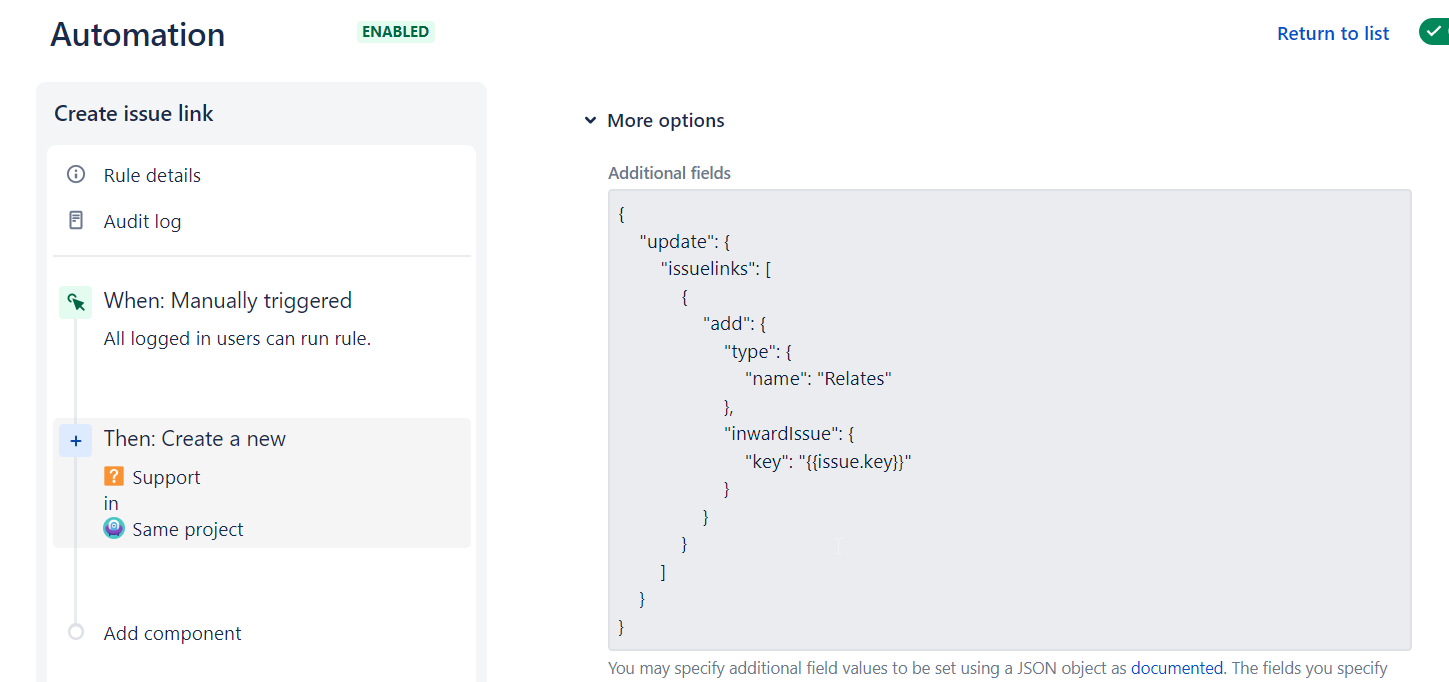The image size is (1449, 682).
Task: Toggle the ENABLED status badge
Action: coord(395,31)
